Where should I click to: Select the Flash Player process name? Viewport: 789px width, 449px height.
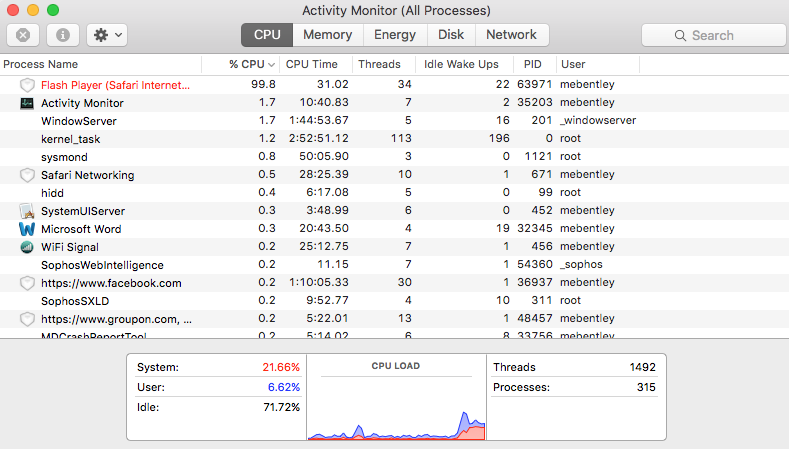tap(115, 85)
